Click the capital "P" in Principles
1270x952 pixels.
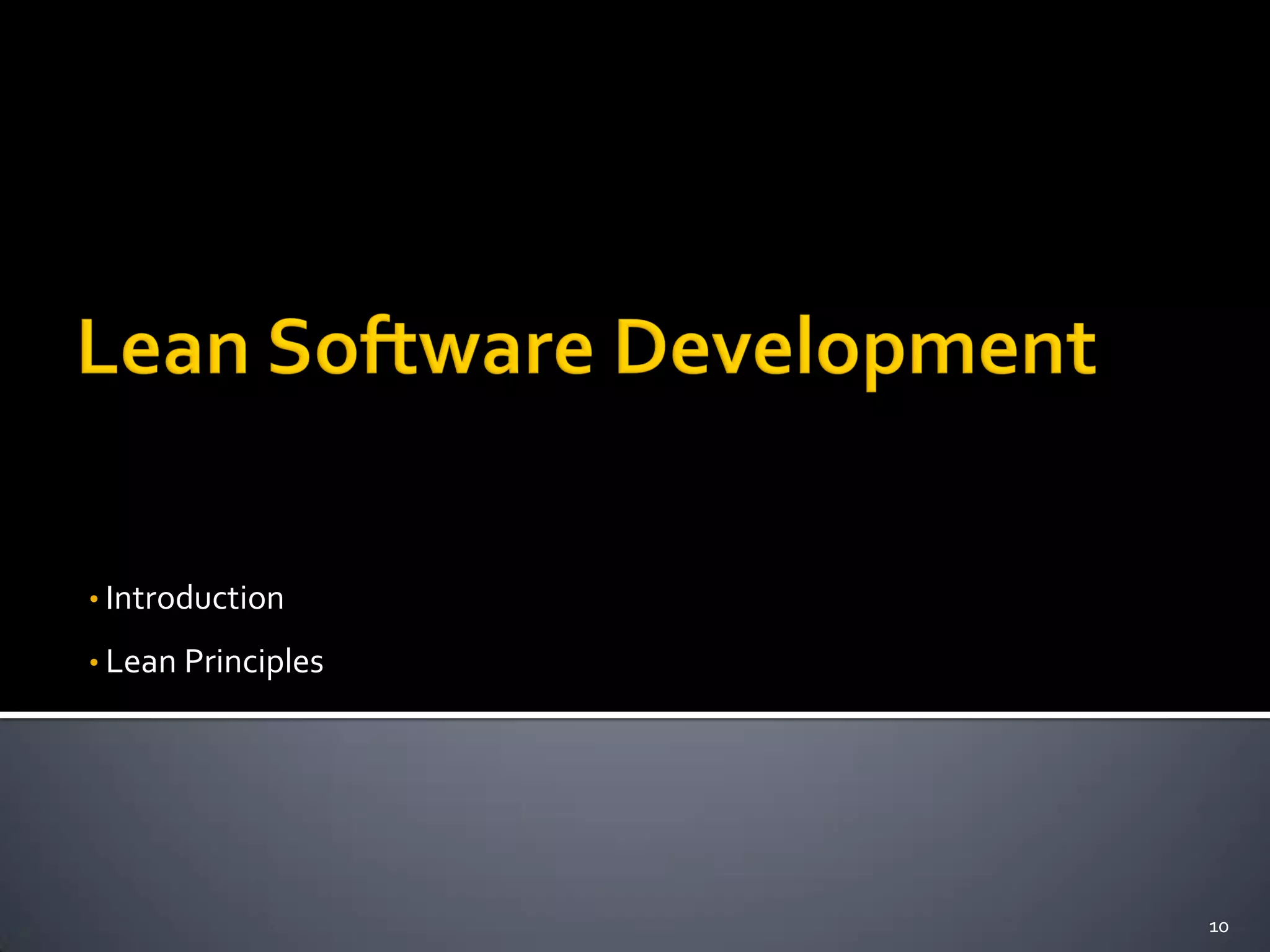pyautogui.click(x=194, y=661)
